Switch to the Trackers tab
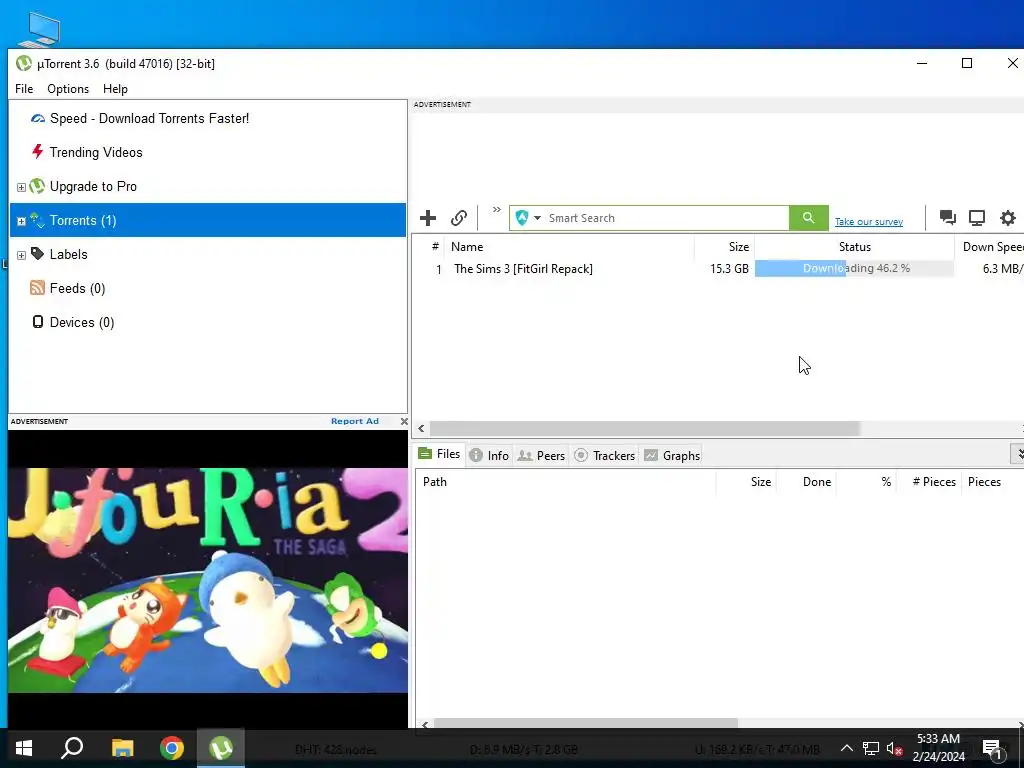 pos(605,455)
